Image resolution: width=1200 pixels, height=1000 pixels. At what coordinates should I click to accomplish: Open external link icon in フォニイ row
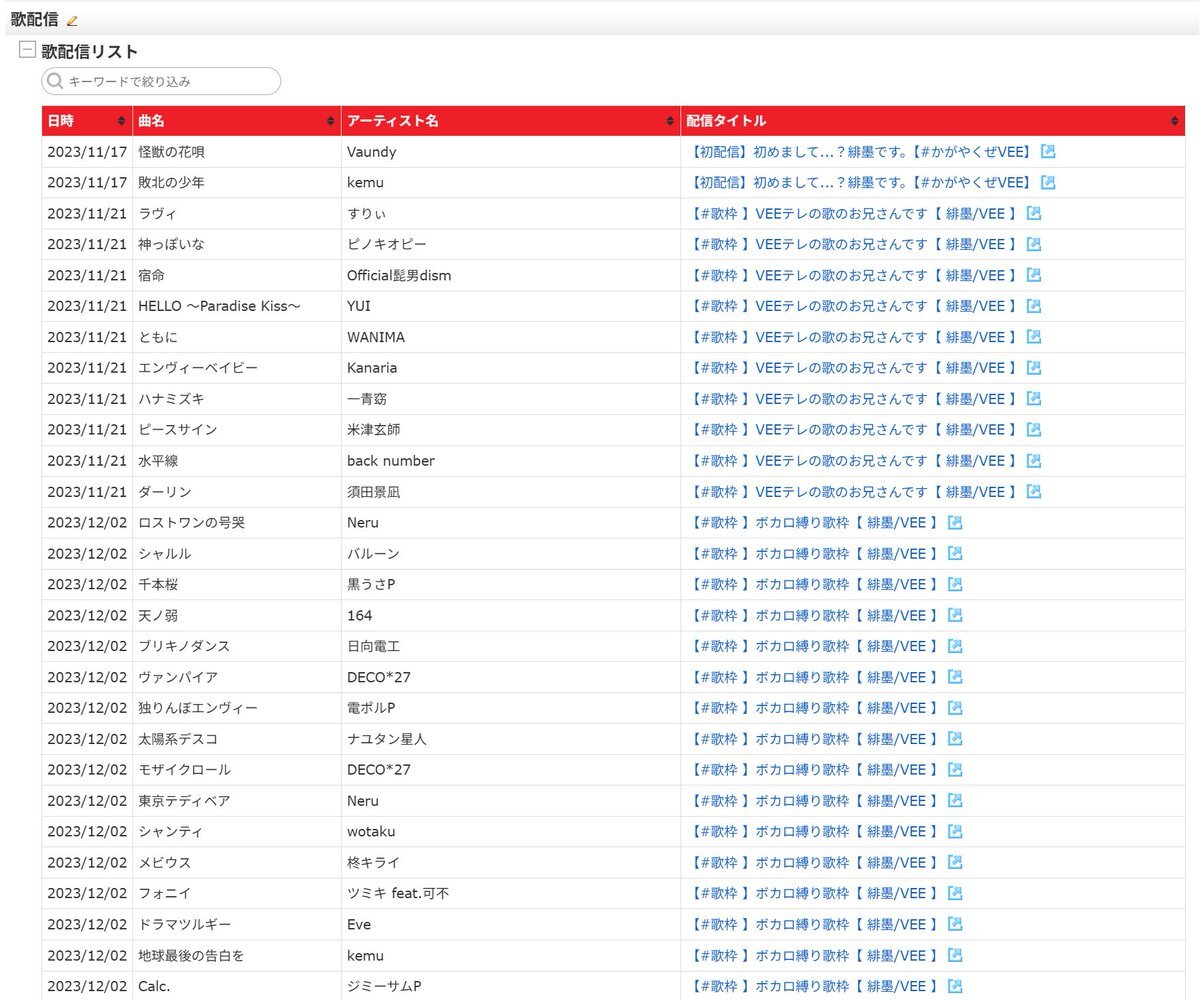click(x=955, y=894)
